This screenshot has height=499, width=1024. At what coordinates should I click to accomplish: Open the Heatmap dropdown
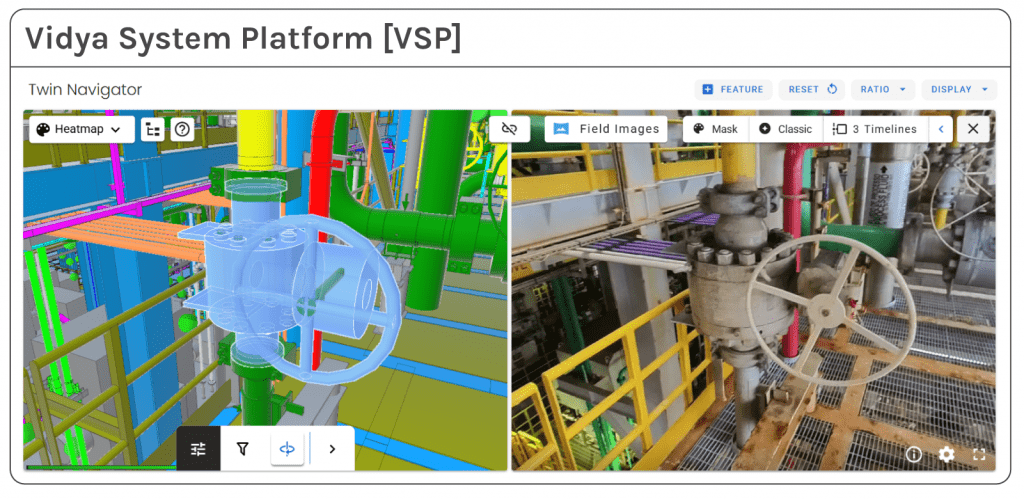point(82,129)
